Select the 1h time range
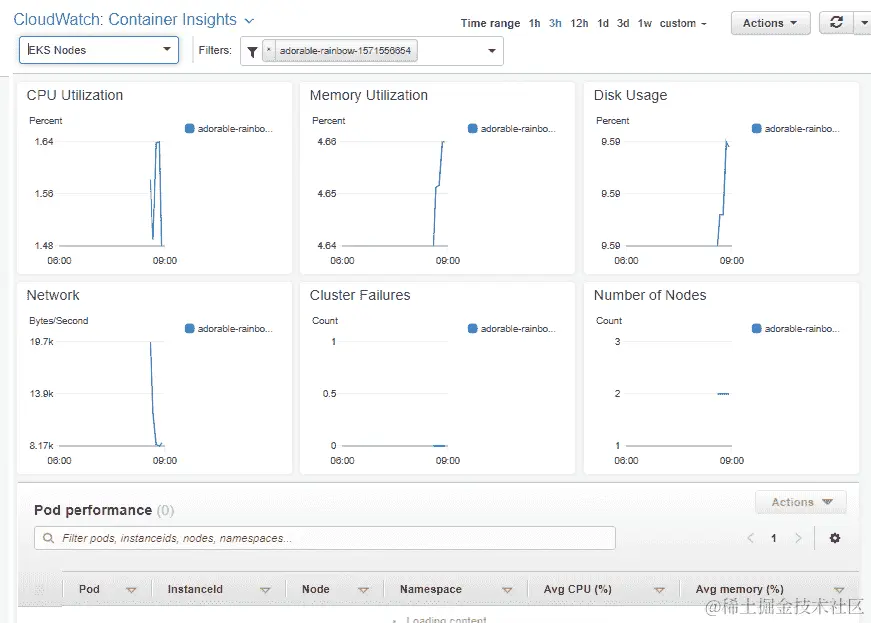Screen dimensions: 871x623 [x=534, y=23]
